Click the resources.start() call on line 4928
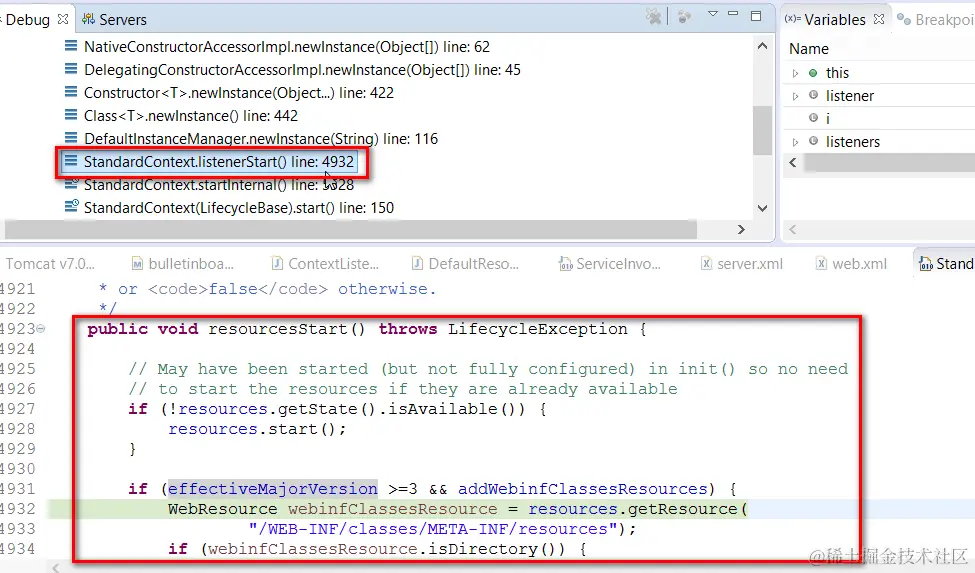 click(257, 429)
